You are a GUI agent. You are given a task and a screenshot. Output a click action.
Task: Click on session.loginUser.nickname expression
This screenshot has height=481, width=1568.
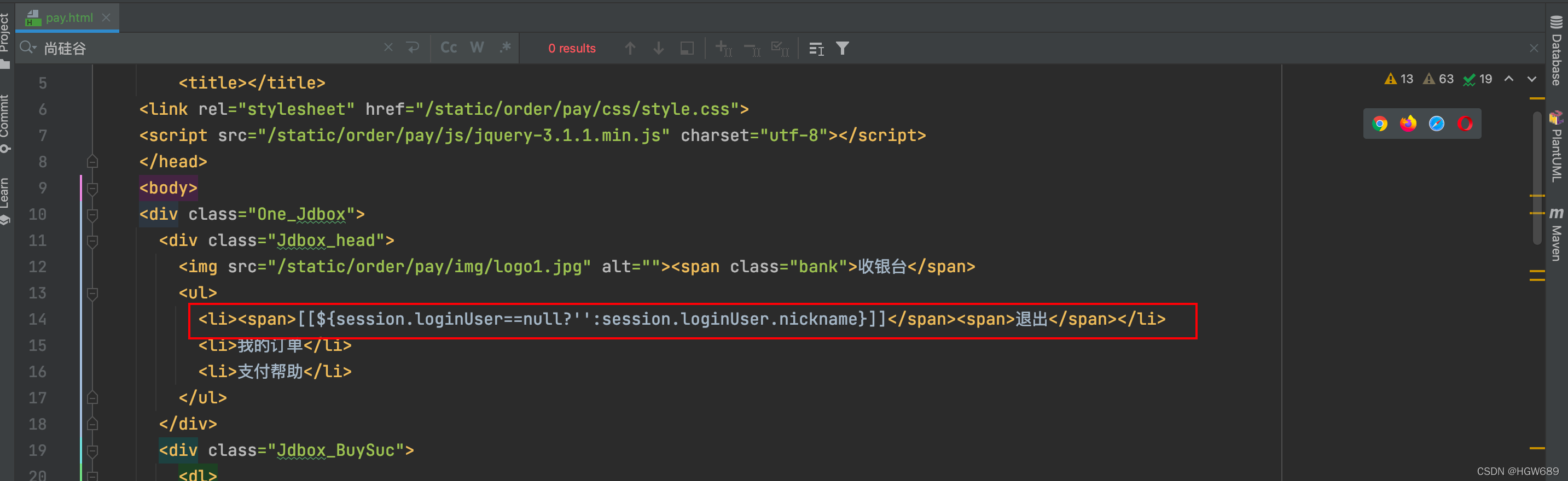[x=729, y=319]
